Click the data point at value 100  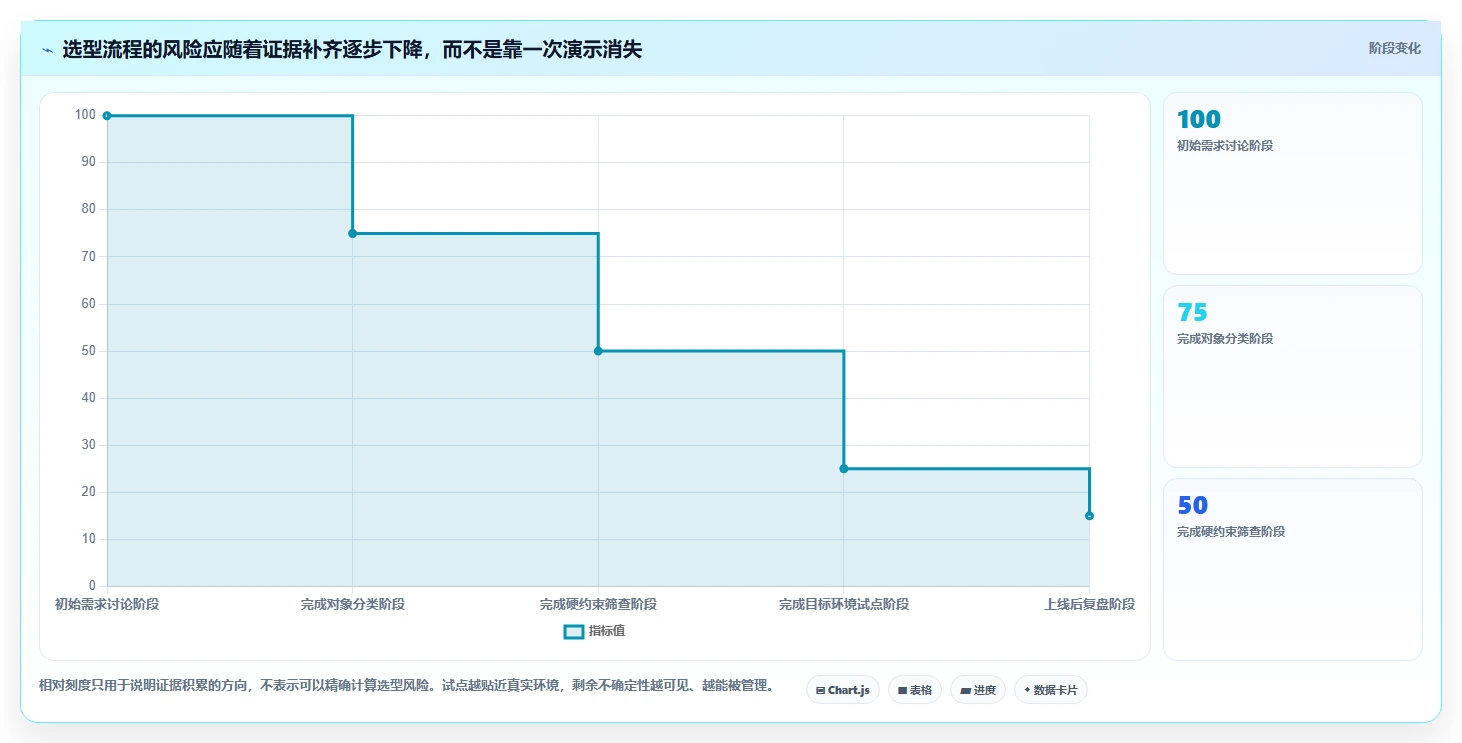click(x=107, y=116)
